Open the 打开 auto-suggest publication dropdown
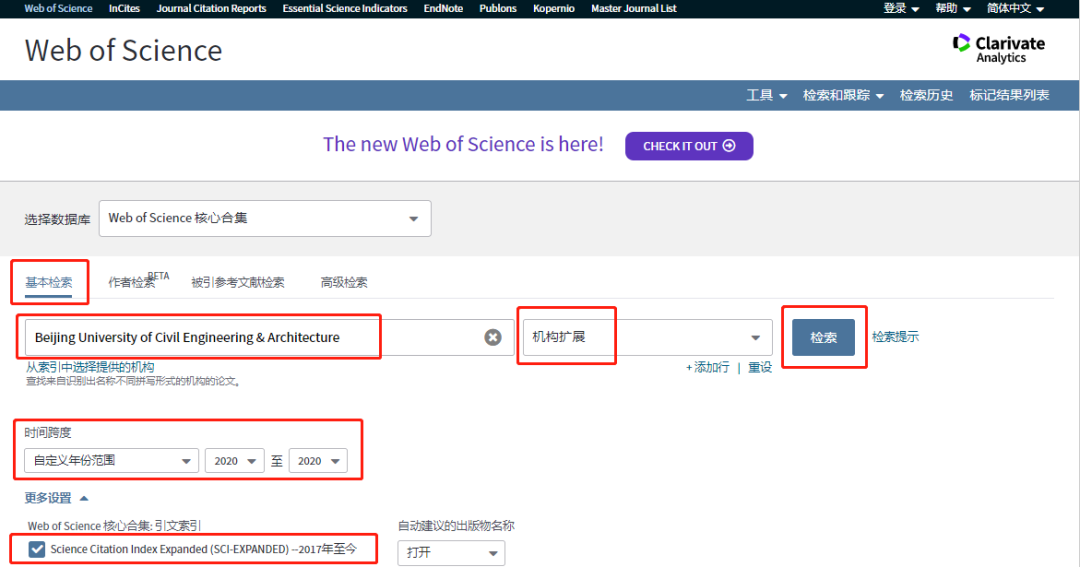 coord(451,553)
